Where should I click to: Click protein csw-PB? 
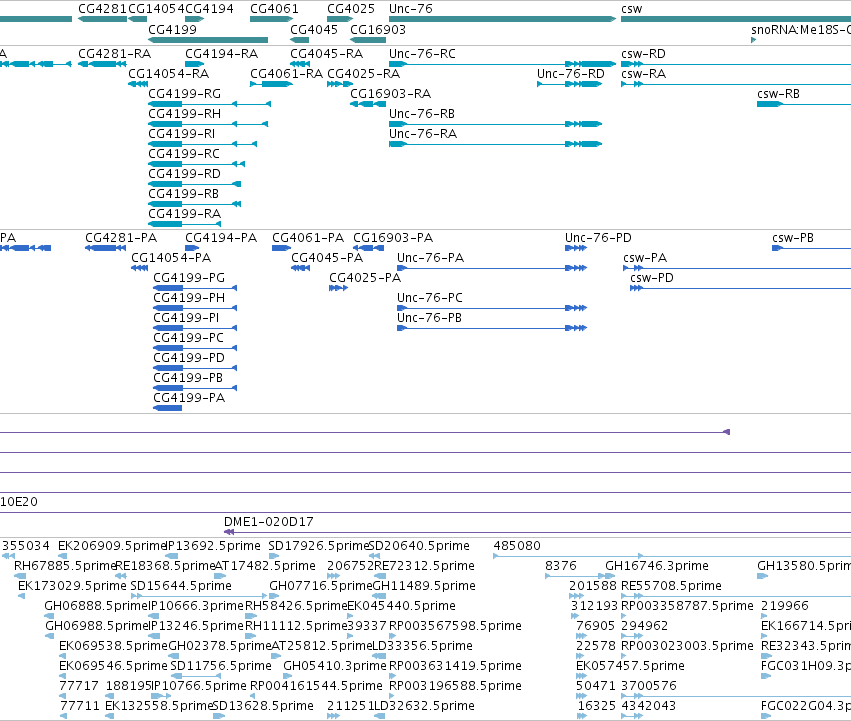811,248
